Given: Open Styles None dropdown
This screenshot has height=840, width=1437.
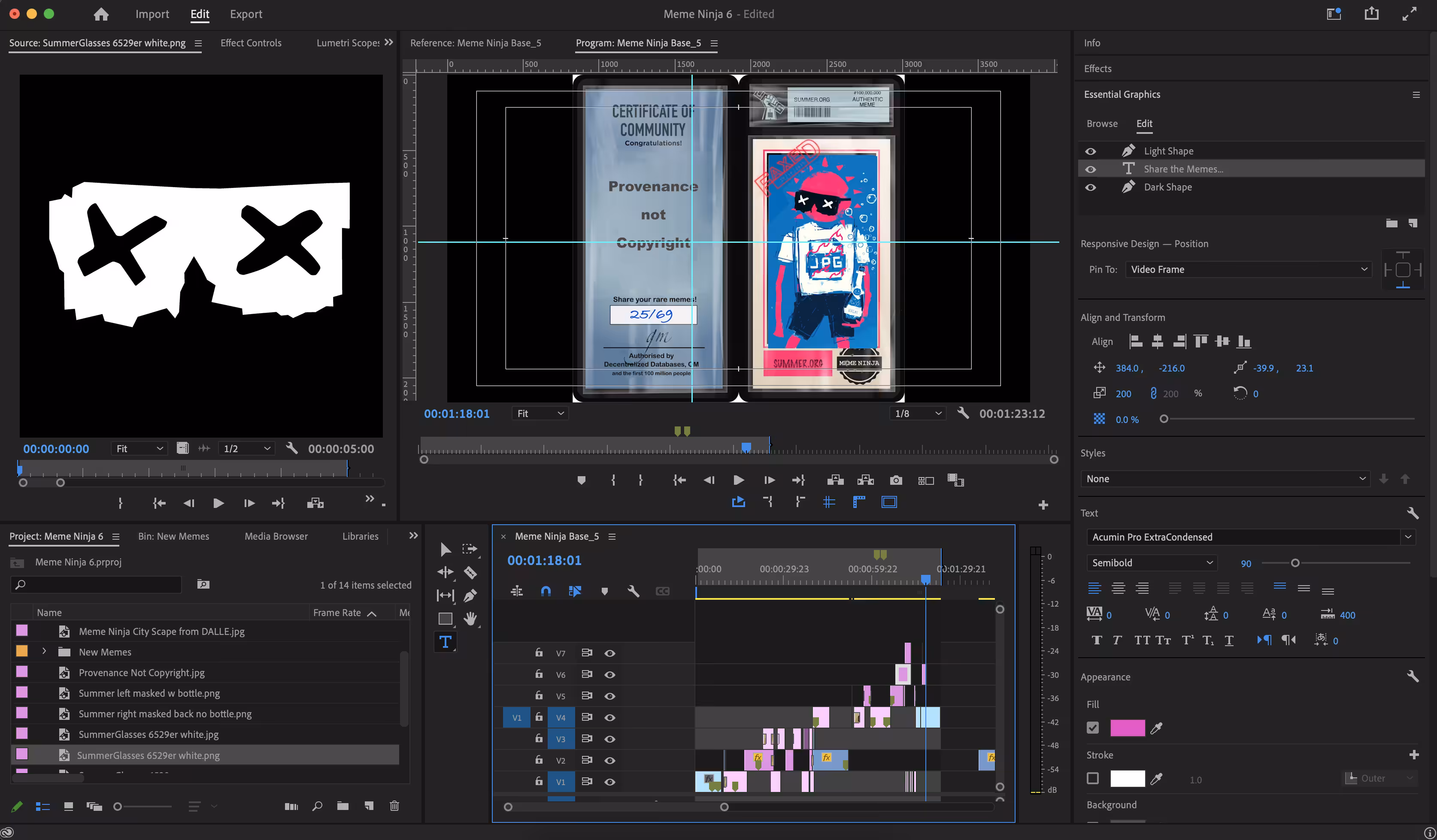Looking at the screenshot, I should tap(1225, 479).
